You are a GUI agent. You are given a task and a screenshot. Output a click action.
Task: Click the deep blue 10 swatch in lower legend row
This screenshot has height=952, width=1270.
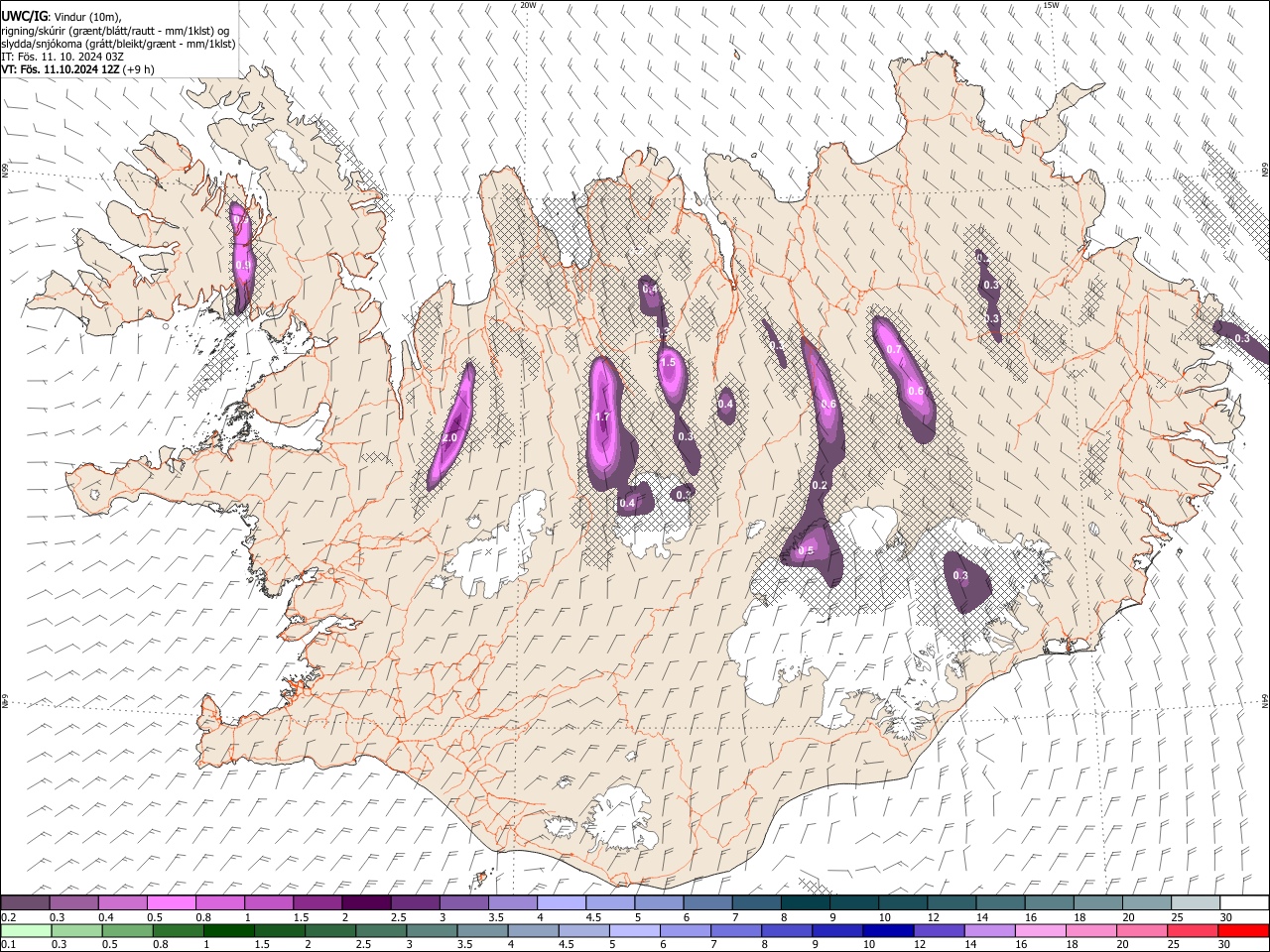[888, 930]
